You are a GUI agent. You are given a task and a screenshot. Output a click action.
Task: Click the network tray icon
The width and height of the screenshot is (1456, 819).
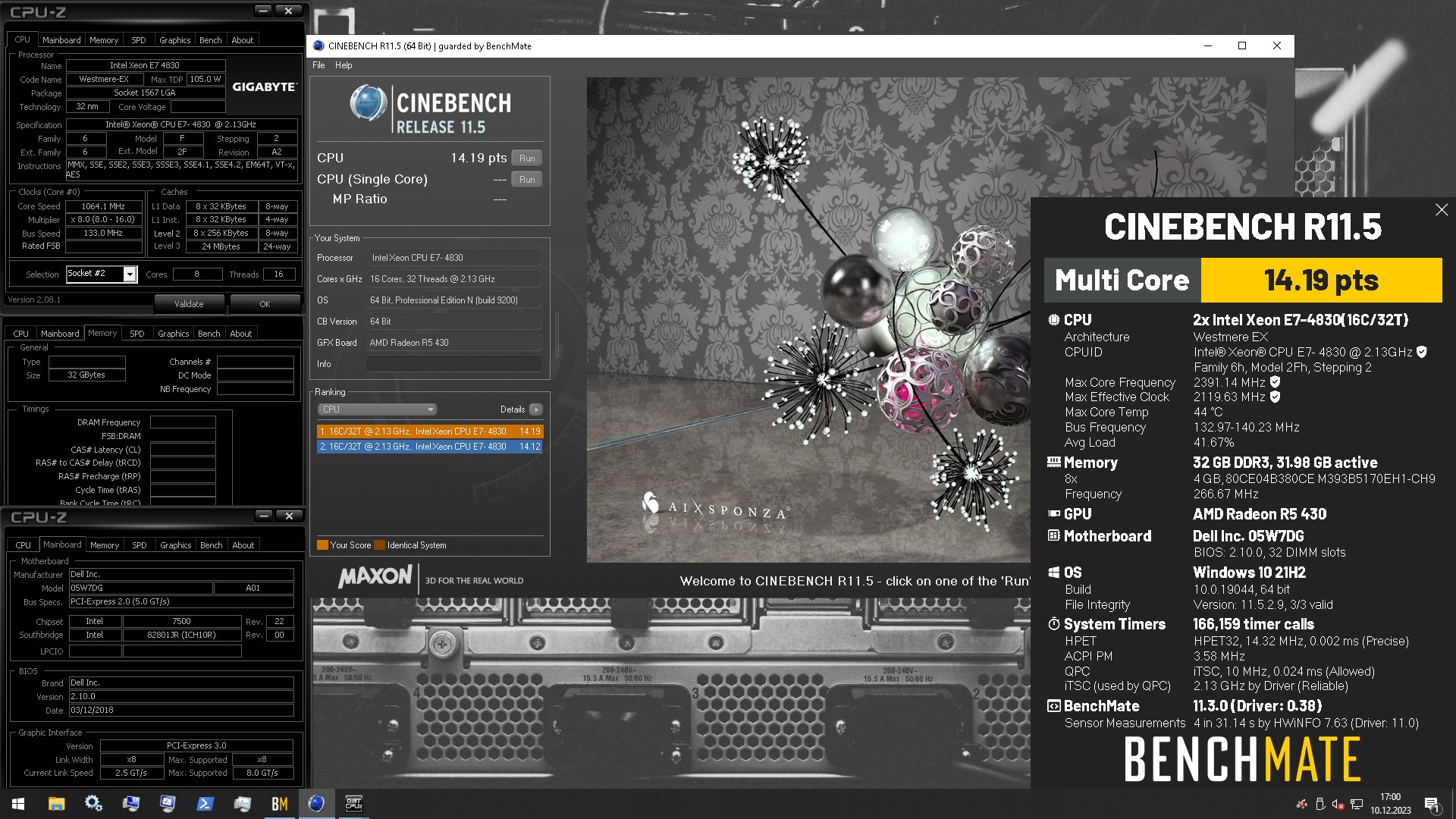pyautogui.click(x=1357, y=805)
